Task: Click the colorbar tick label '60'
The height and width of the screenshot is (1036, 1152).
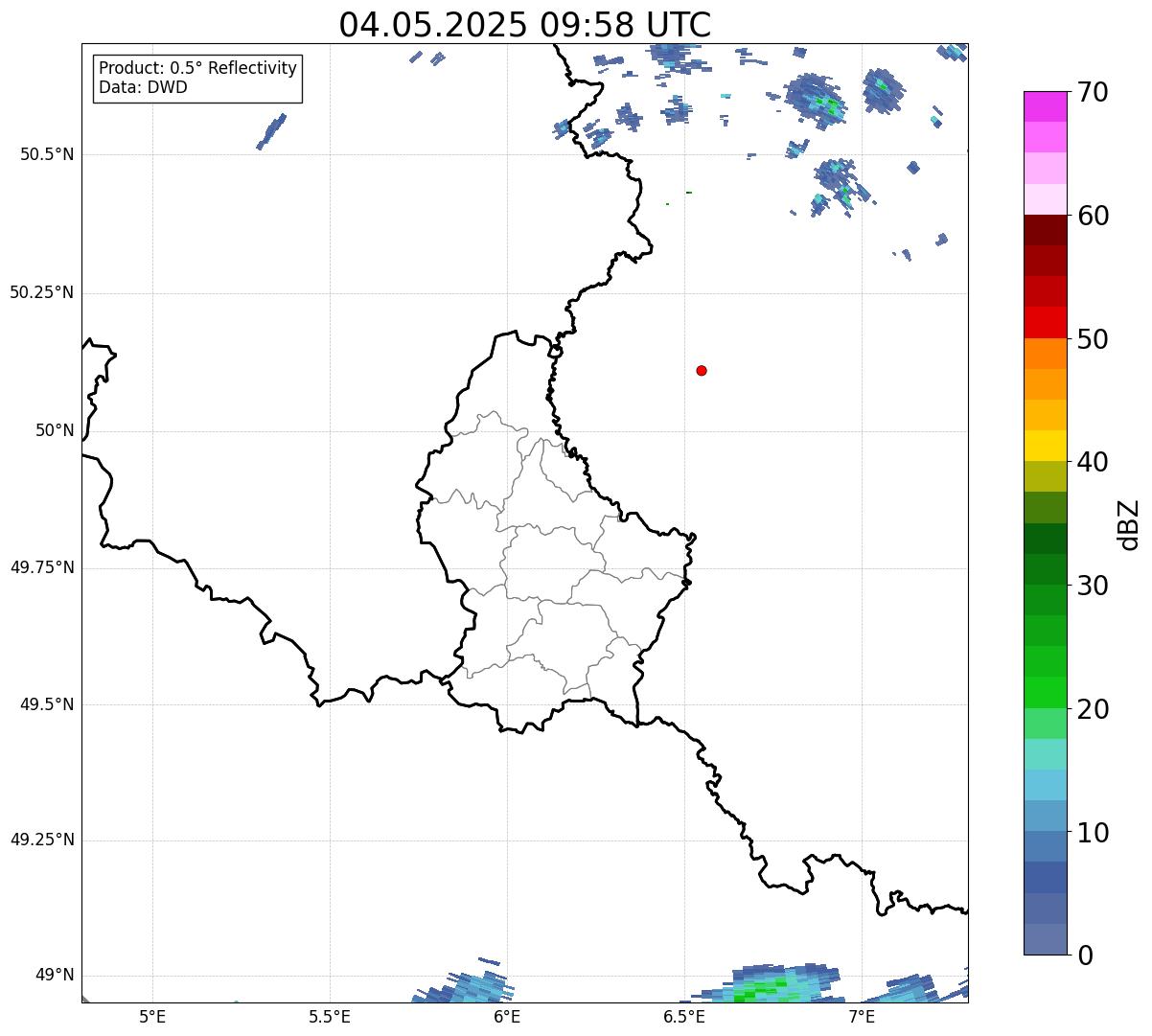Action: pos(1093,216)
